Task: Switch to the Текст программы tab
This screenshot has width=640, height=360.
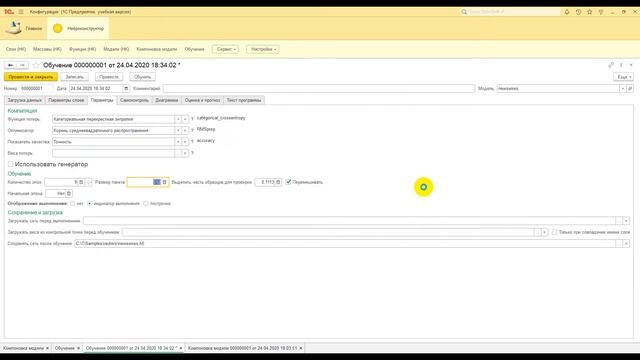Action: click(x=244, y=100)
